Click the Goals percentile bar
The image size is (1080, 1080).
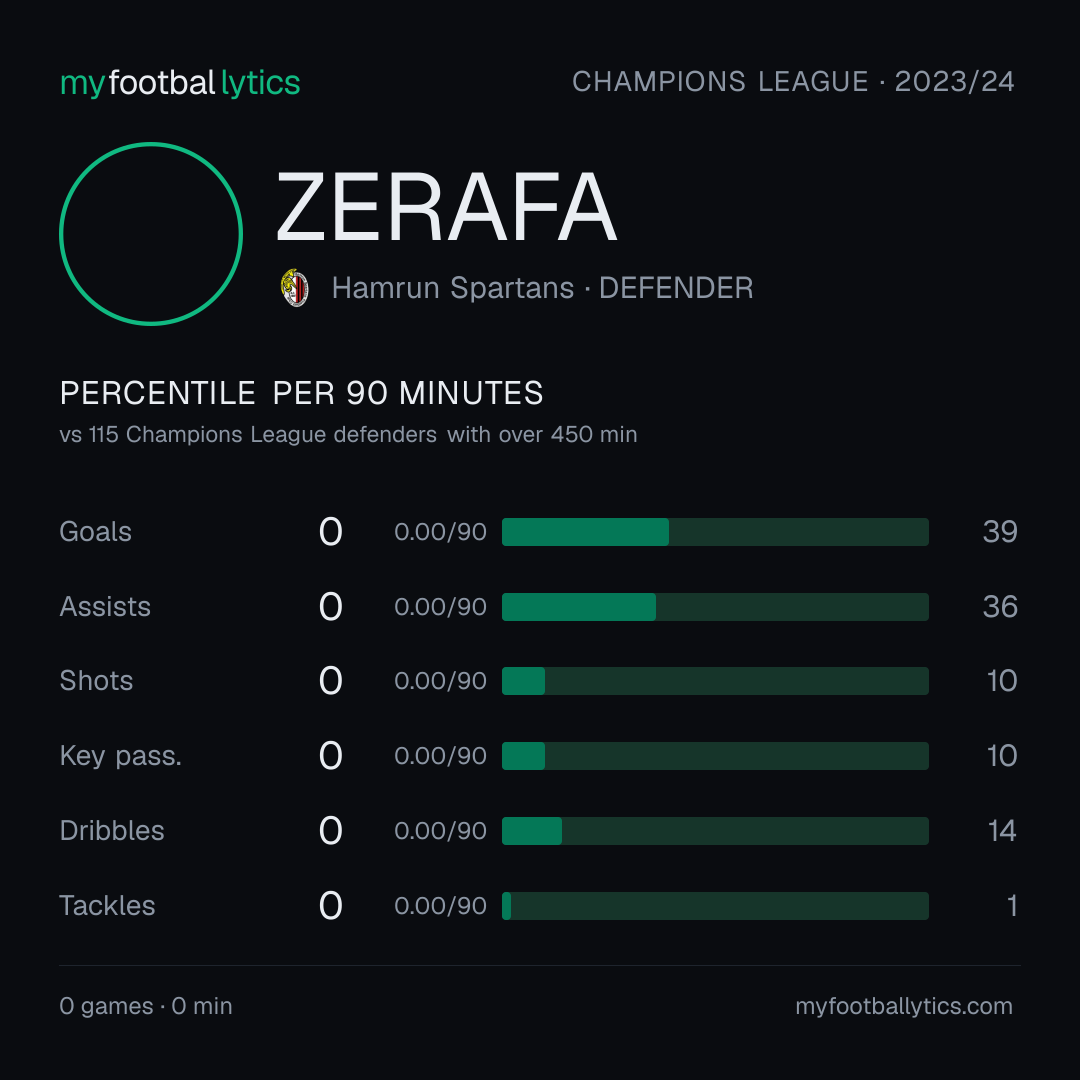(x=715, y=532)
